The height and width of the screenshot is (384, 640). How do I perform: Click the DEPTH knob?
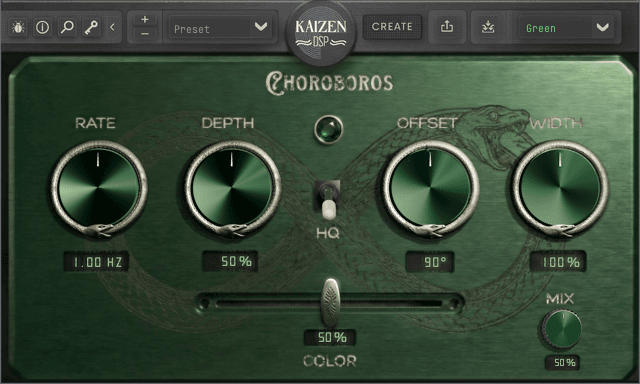coord(232,188)
